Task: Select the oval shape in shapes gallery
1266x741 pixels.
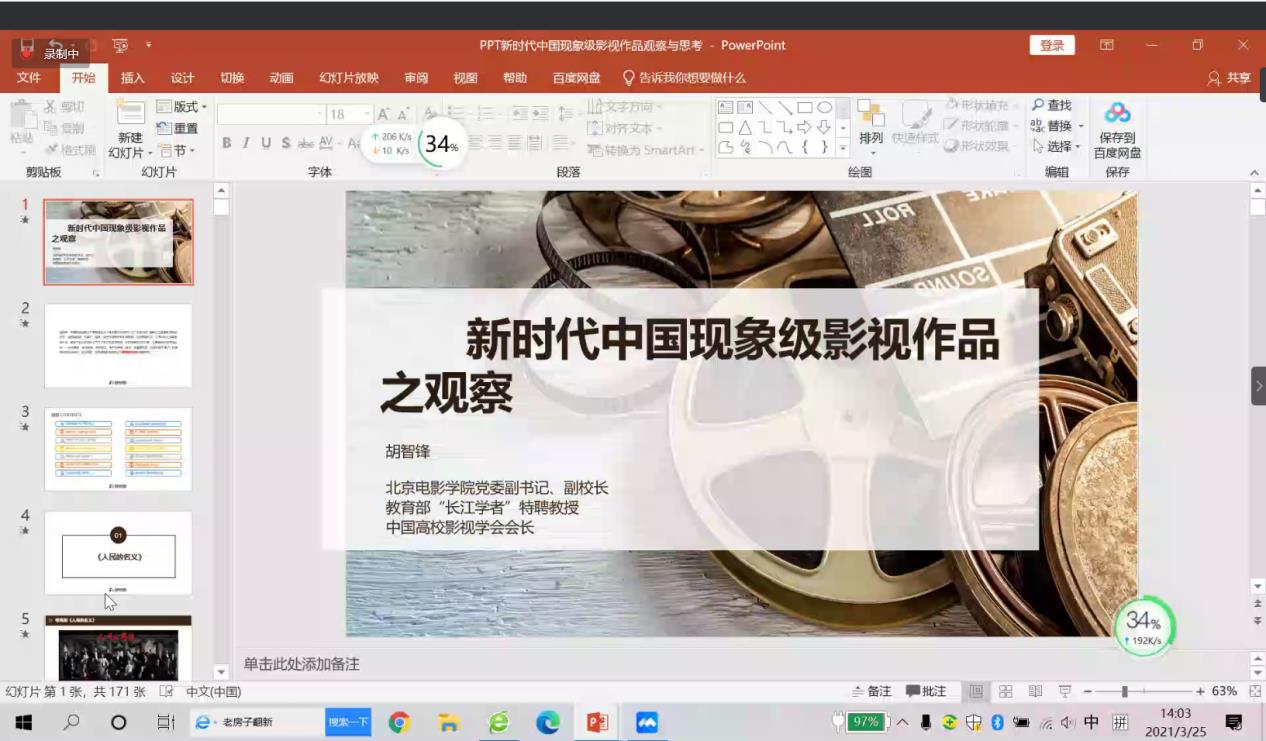Action: [x=824, y=108]
